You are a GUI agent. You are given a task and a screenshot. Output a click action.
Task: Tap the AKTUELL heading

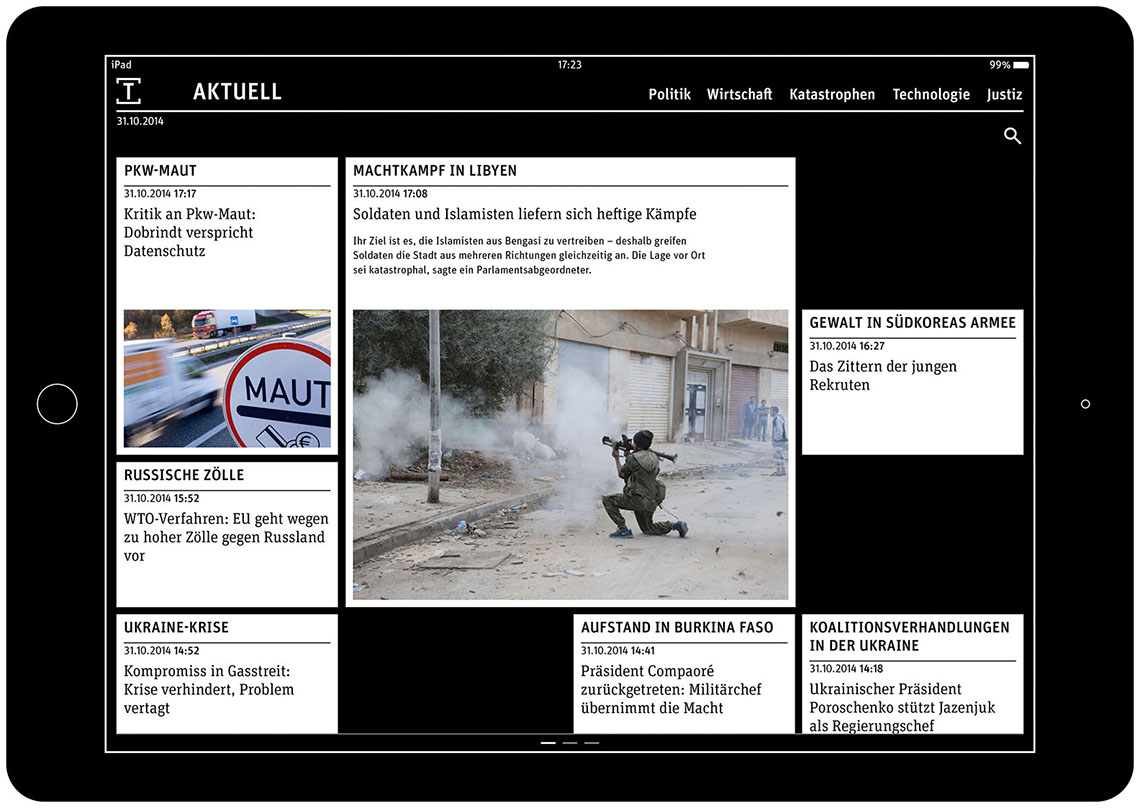point(237,92)
